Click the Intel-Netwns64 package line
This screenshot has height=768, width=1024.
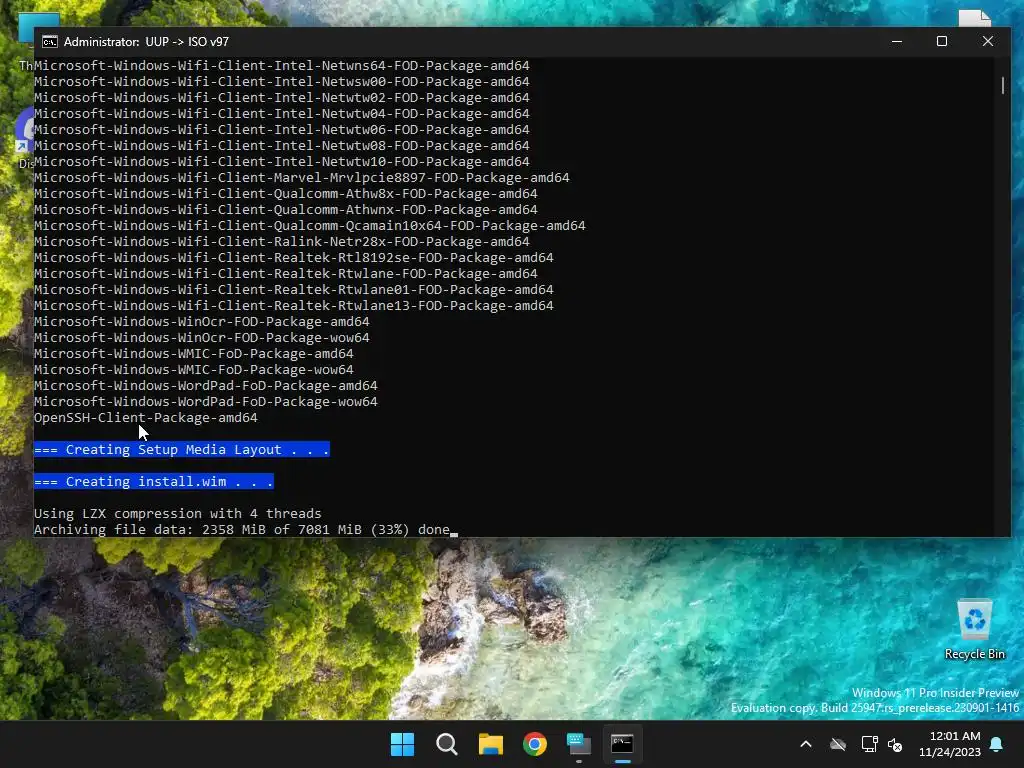pyautogui.click(x=281, y=65)
